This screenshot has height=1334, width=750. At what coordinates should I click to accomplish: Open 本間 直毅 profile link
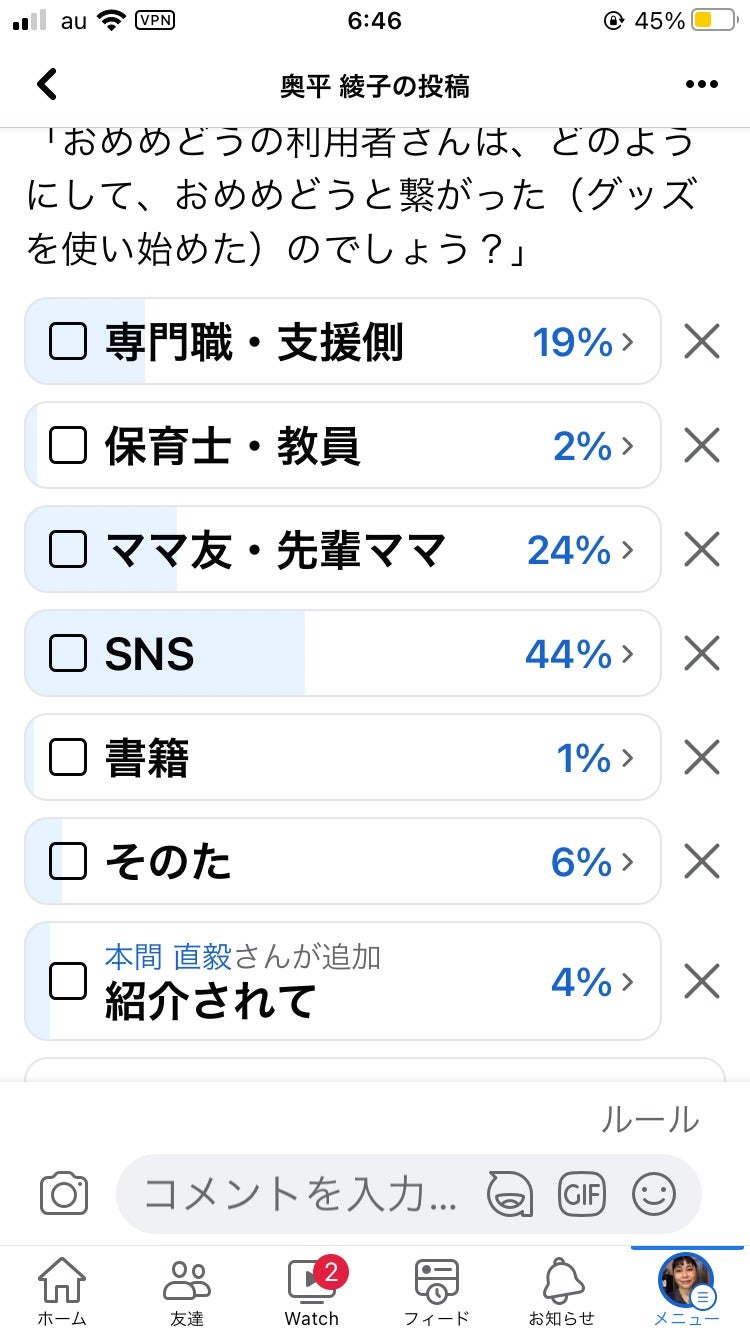[168, 957]
